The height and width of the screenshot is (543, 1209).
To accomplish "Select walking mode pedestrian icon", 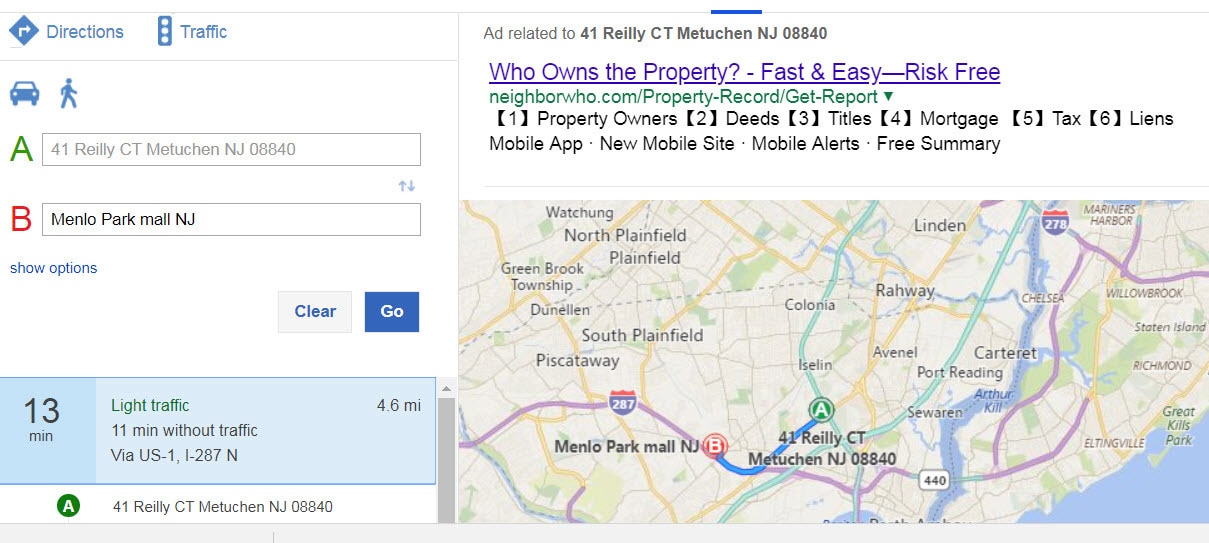I will [68, 93].
